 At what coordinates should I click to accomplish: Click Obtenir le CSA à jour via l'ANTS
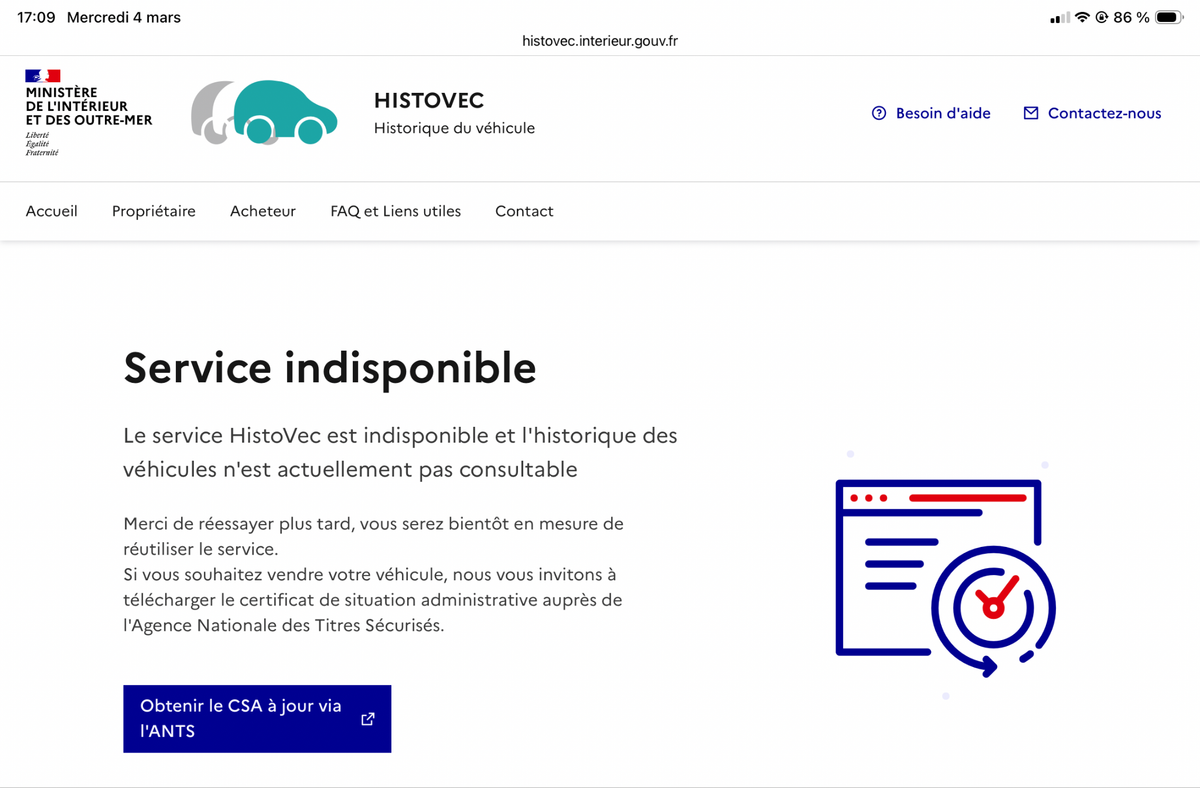[x=257, y=718]
